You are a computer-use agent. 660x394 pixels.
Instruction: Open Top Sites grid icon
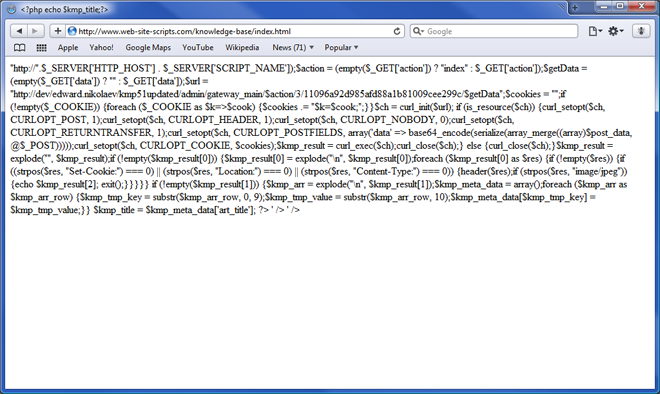click(x=41, y=48)
